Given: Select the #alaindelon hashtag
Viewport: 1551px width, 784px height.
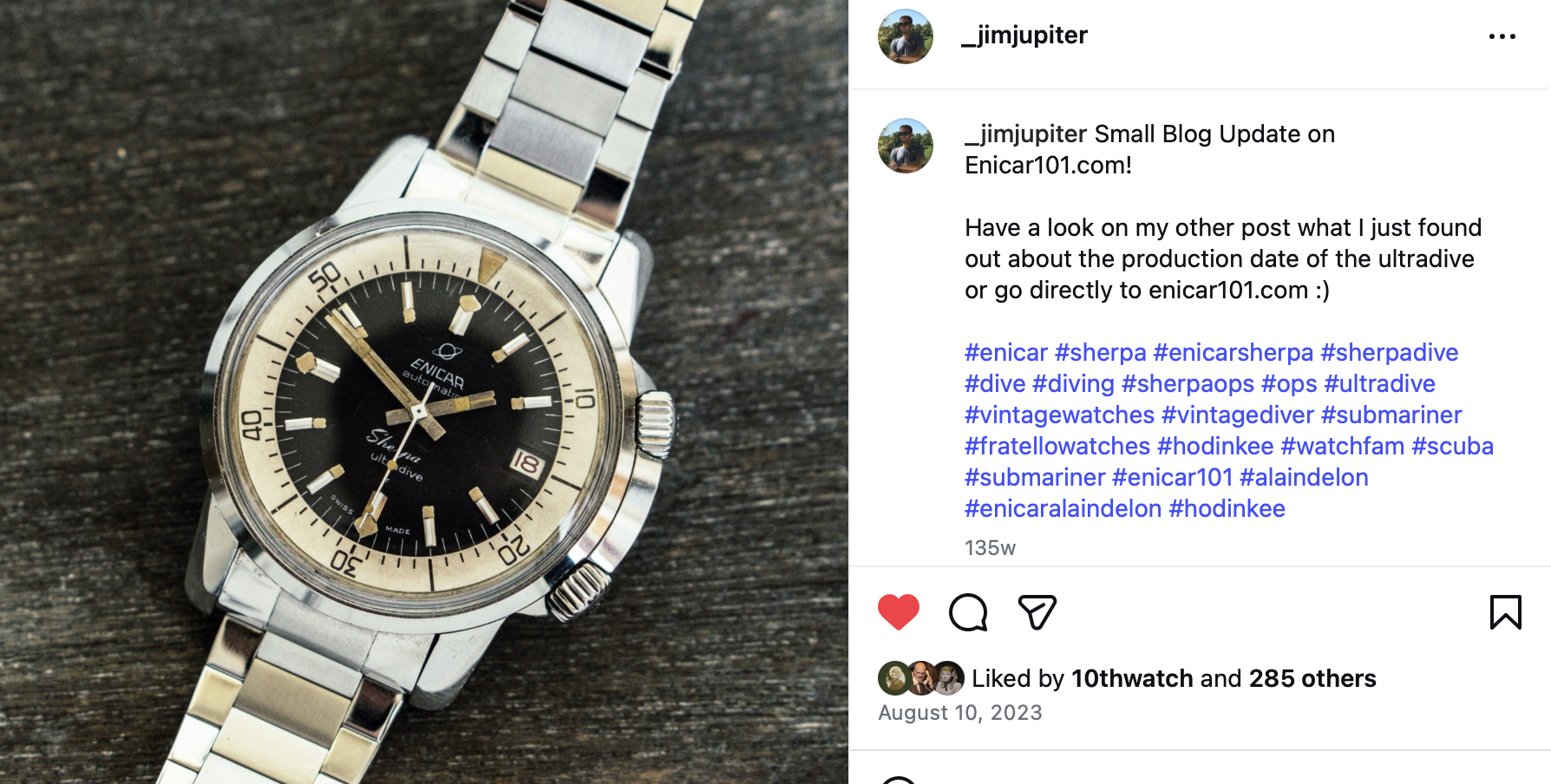Looking at the screenshot, I should pos(1304,478).
